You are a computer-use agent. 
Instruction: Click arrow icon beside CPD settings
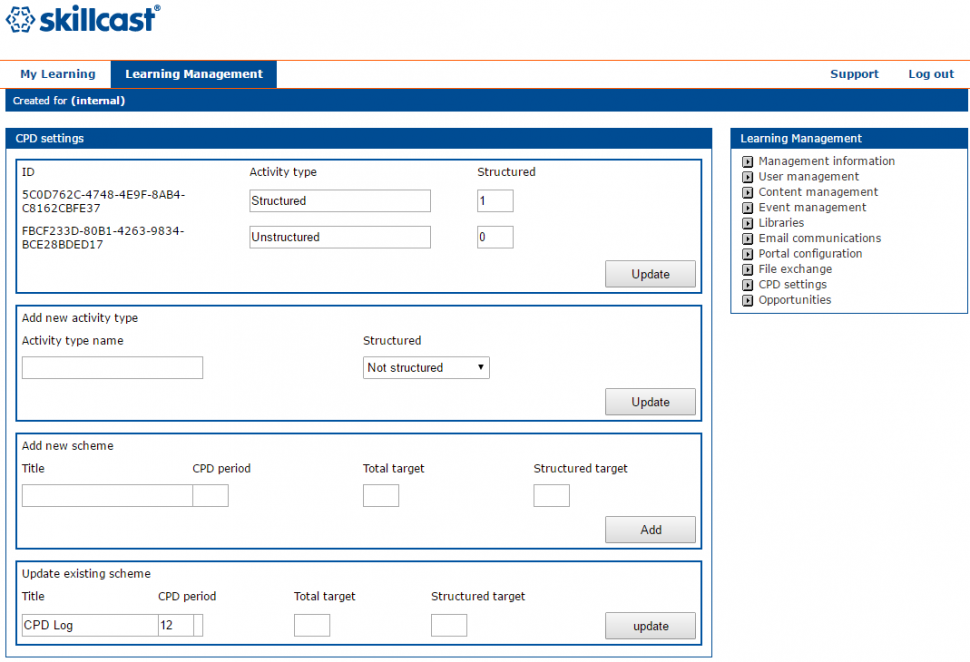(x=747, y=285)
